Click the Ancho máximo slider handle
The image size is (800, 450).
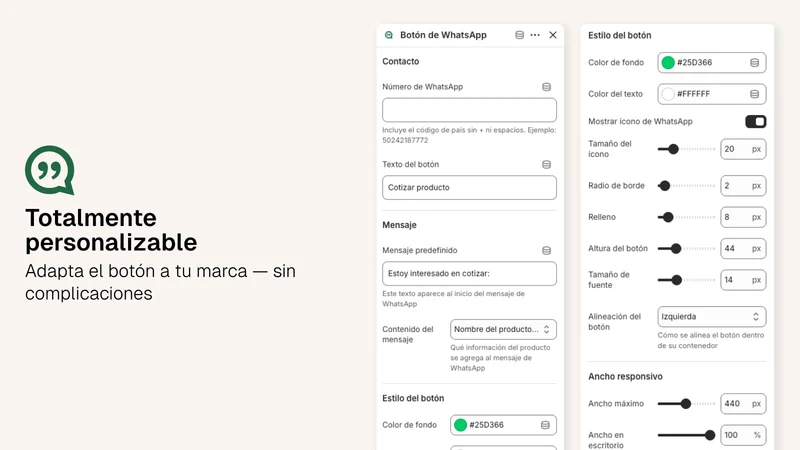686,404
